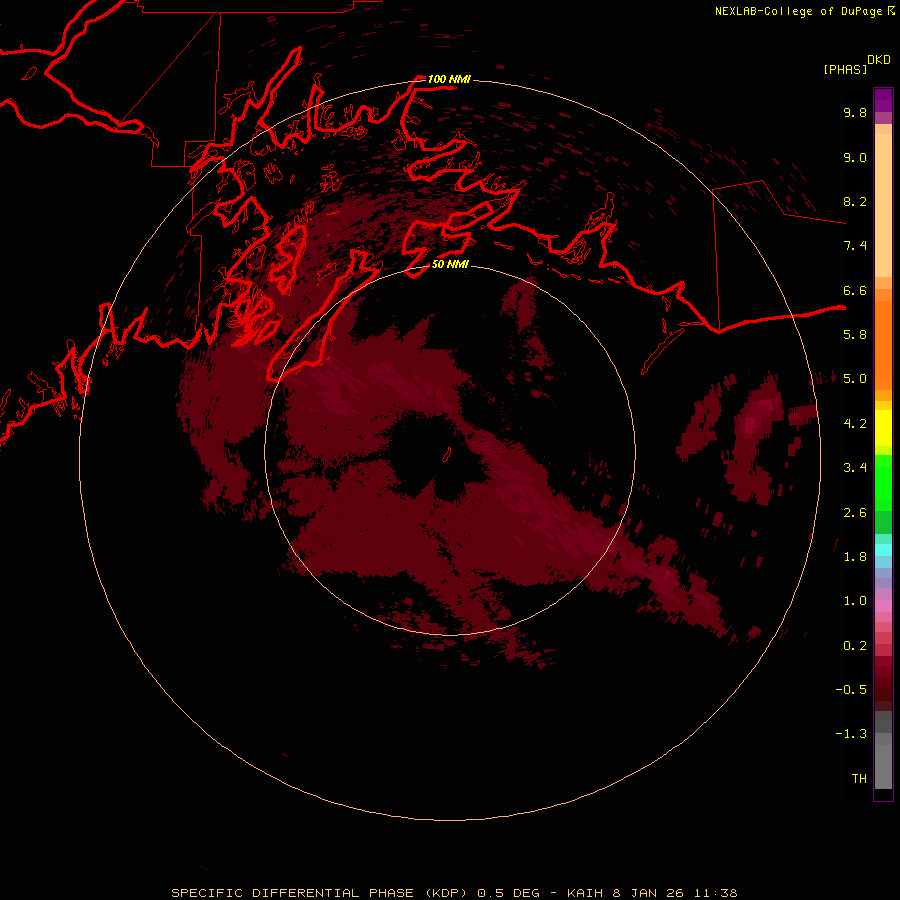Click the small red island outline at radar center
This screenshot has height=900, width=900.
point(447,454)
